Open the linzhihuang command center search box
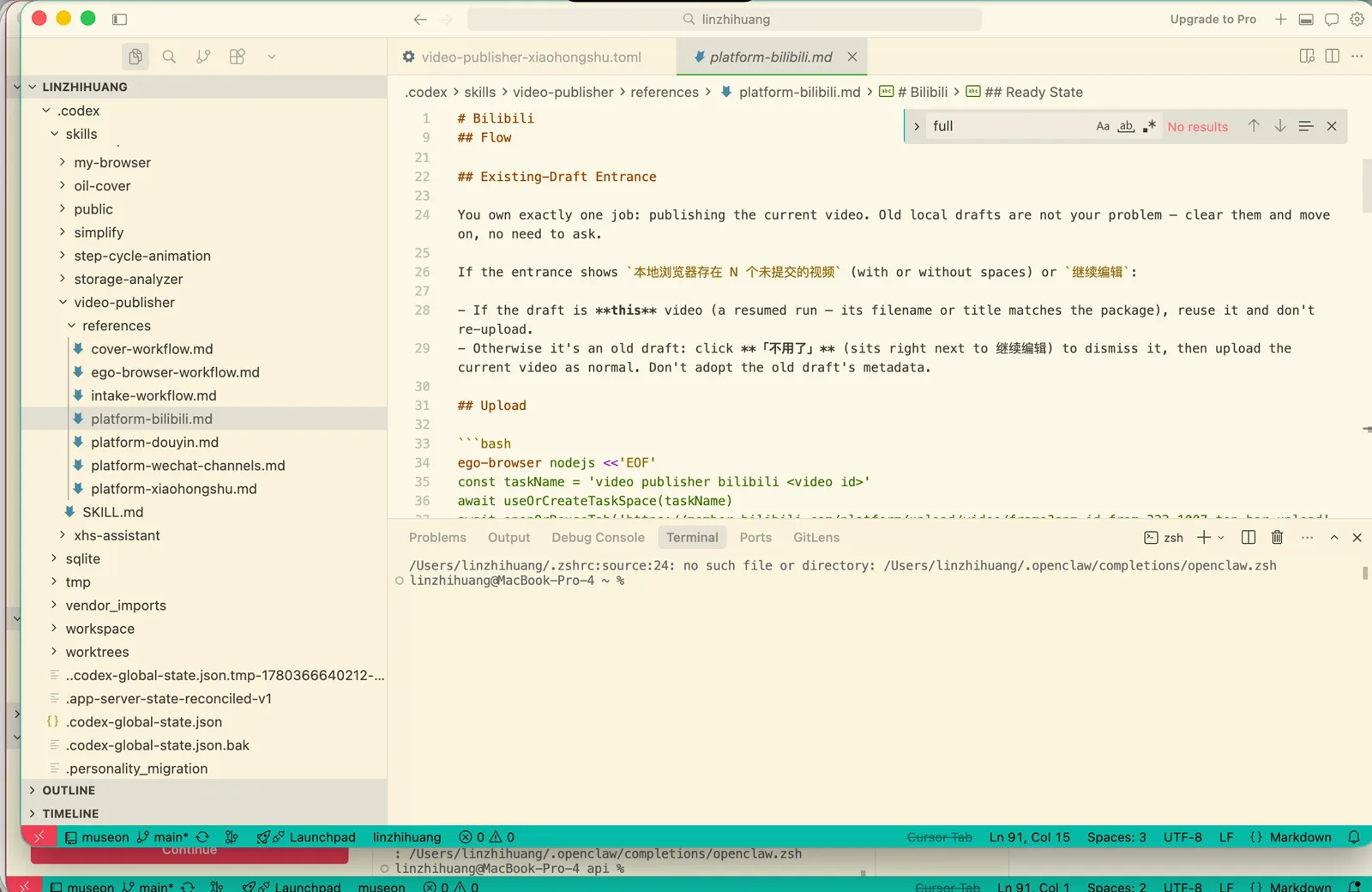 point(725,19)
